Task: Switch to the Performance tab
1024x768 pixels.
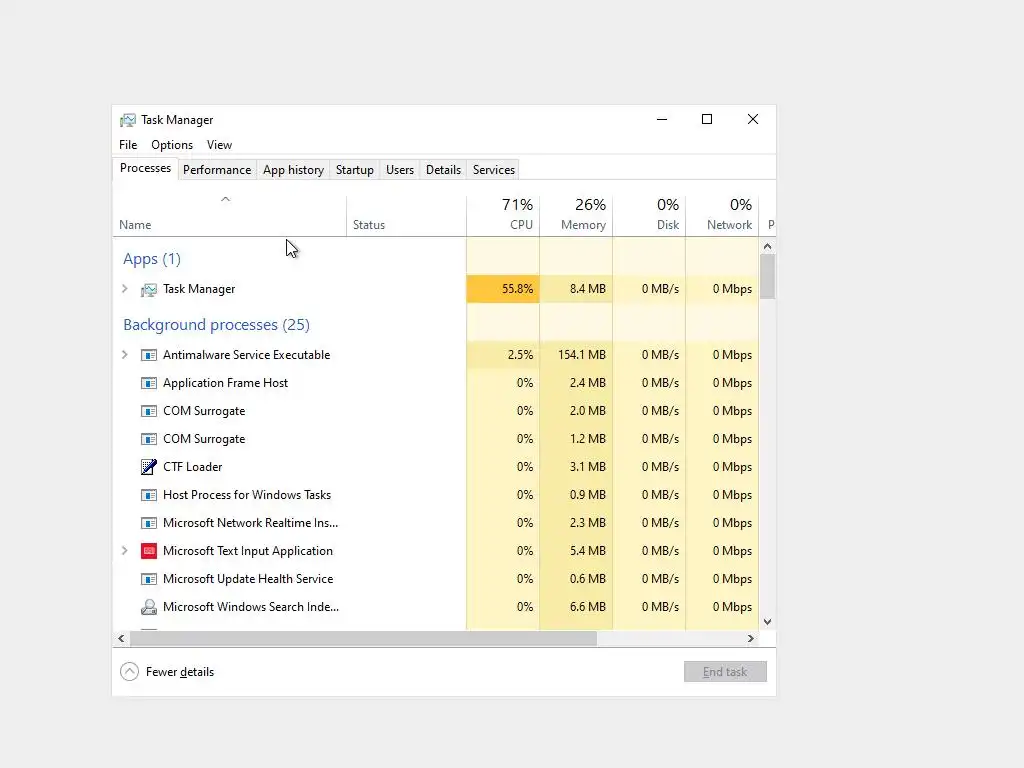Action: point(217,170)
